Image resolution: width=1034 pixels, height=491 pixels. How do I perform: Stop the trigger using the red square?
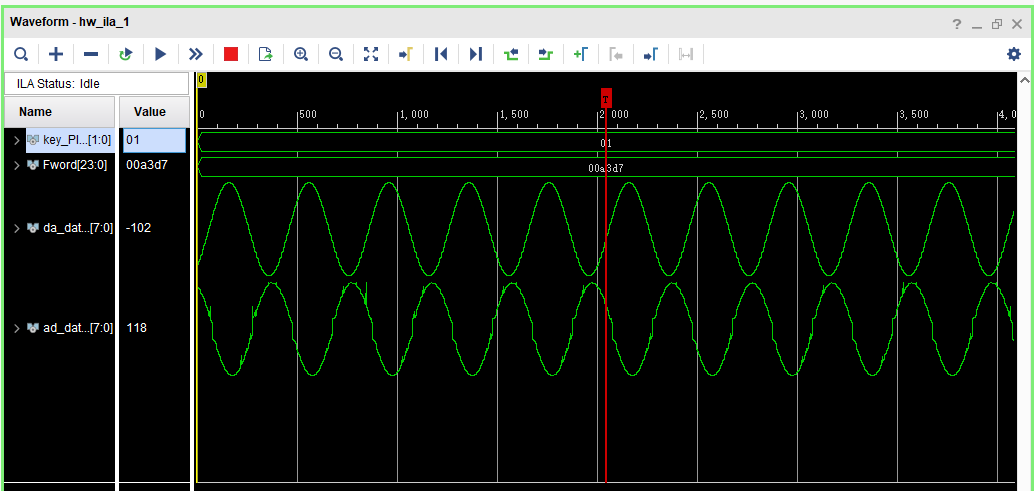click(x=231, y=54)
